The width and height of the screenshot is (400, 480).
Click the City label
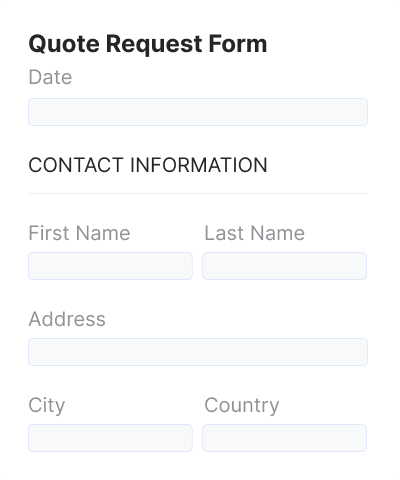point(47,406)
